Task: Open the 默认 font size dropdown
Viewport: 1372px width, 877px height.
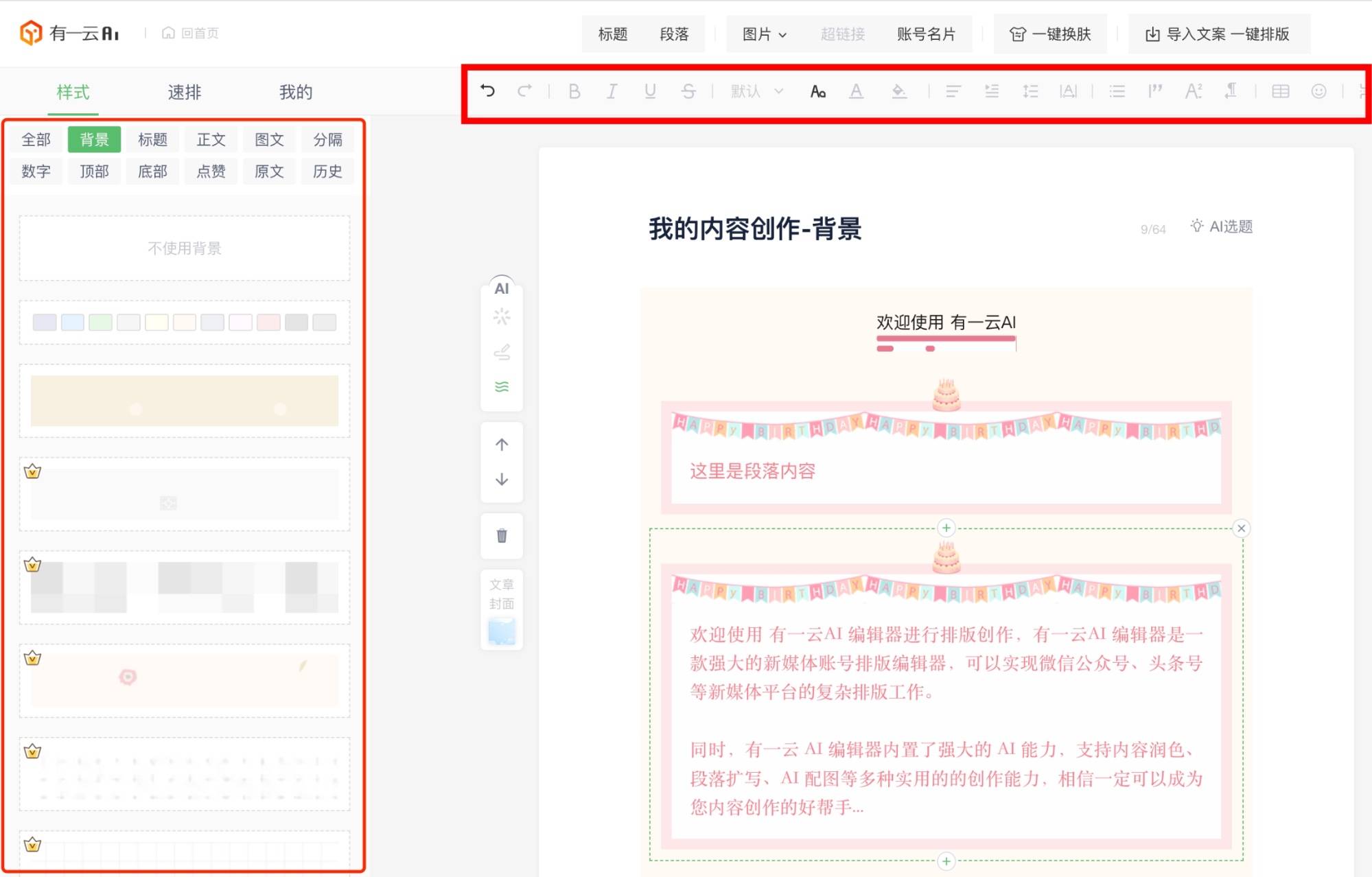Action: point(757,91)
